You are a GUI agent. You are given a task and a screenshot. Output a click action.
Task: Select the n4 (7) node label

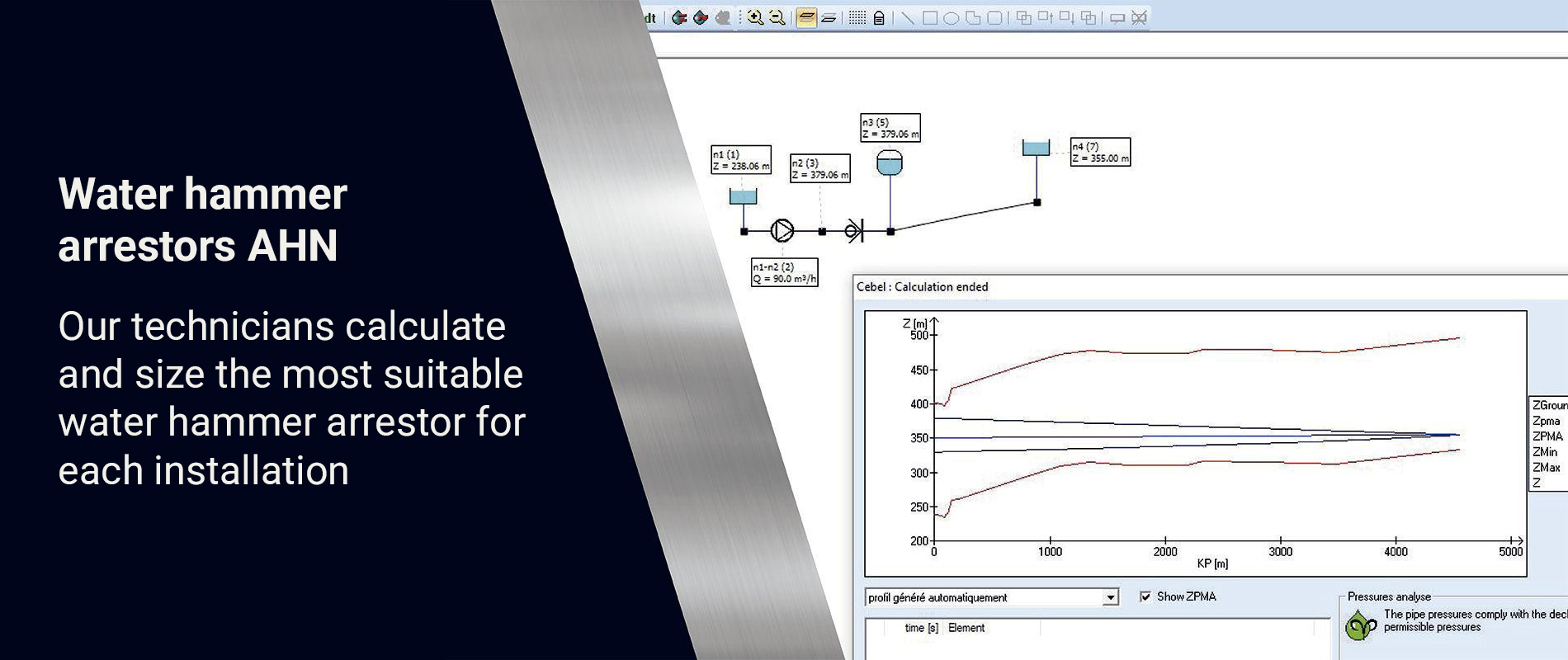click(1100, 153)
